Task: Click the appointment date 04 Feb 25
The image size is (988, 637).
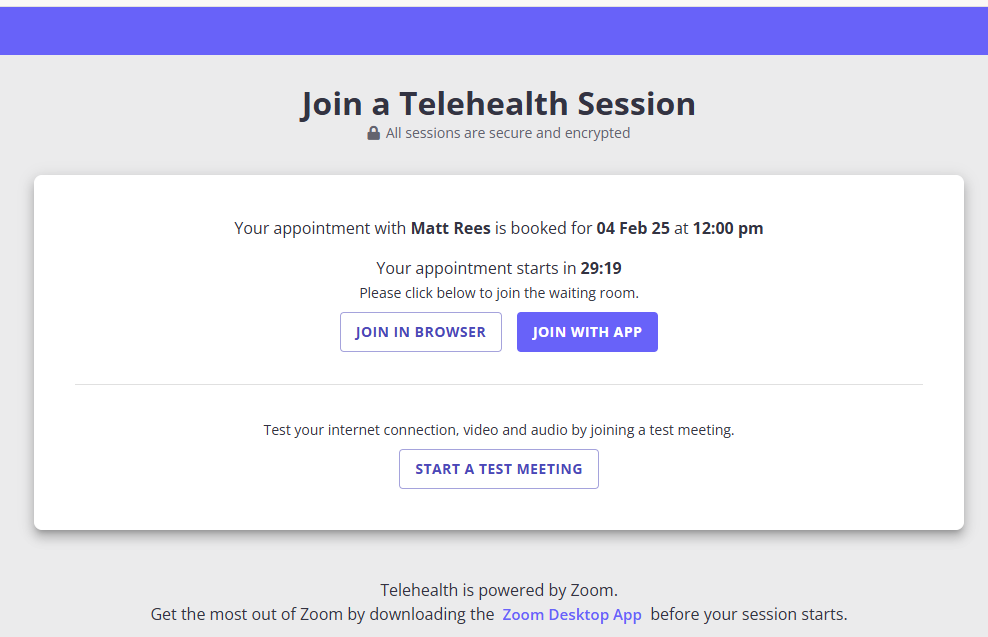Action: 635,227
